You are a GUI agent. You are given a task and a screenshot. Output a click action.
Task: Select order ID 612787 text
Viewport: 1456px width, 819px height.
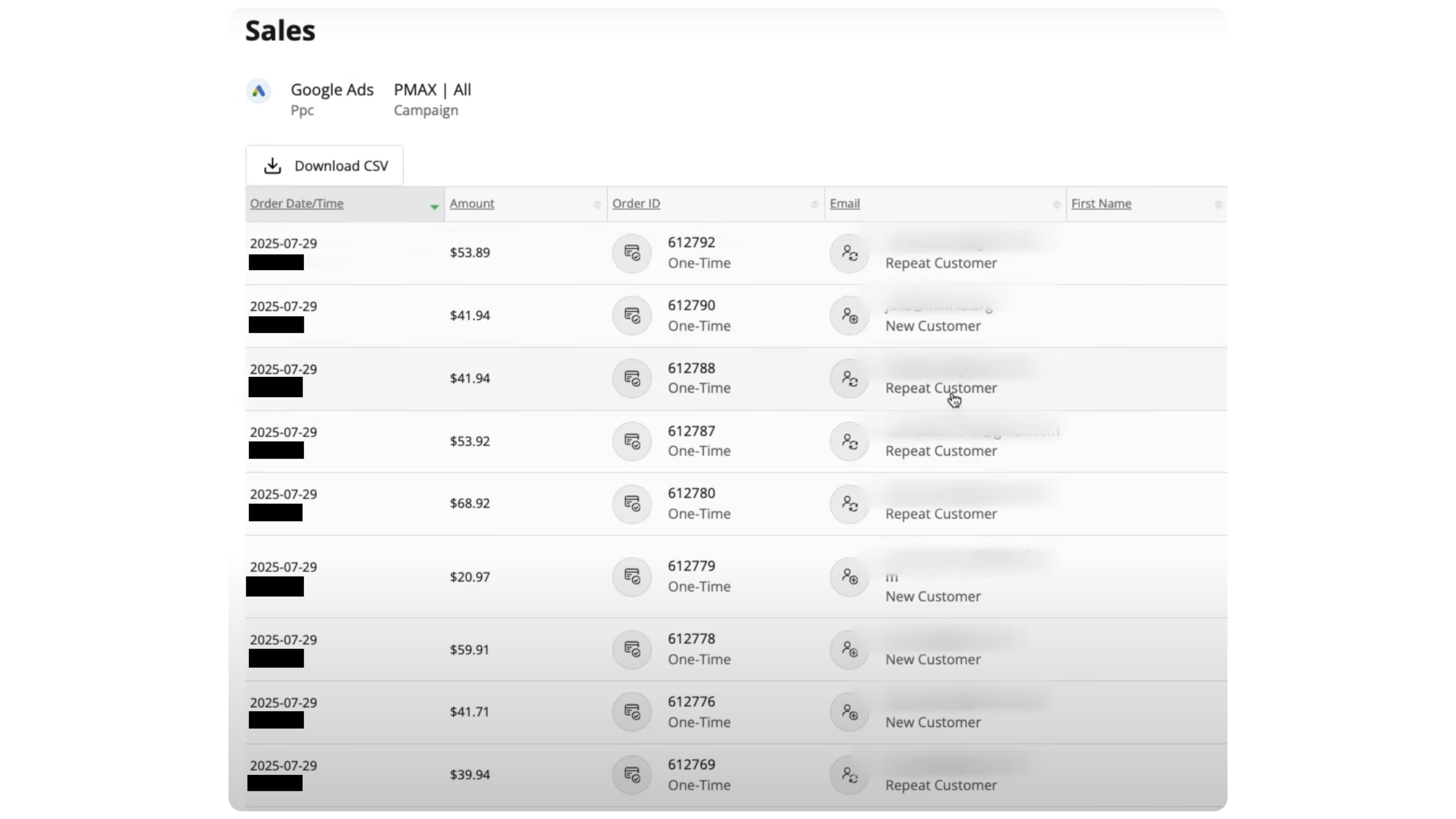(691, 431)
